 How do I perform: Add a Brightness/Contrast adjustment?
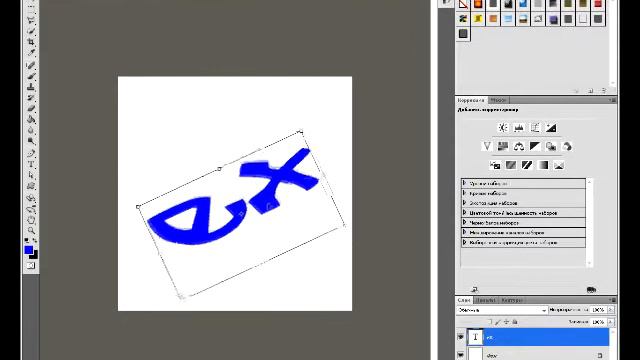[x=503, y=128]
